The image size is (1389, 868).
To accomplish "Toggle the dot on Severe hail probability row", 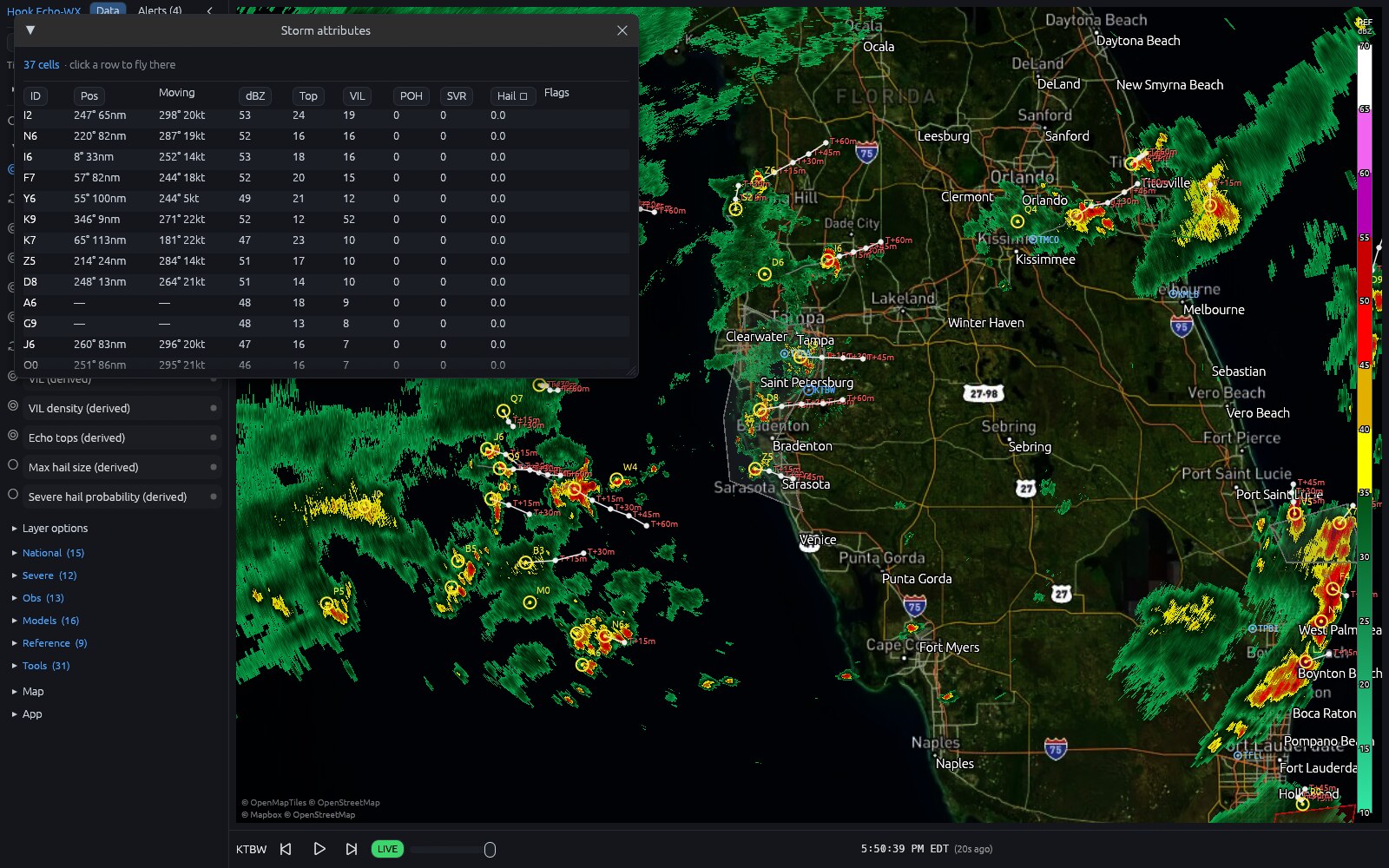I will click(214, 496).
